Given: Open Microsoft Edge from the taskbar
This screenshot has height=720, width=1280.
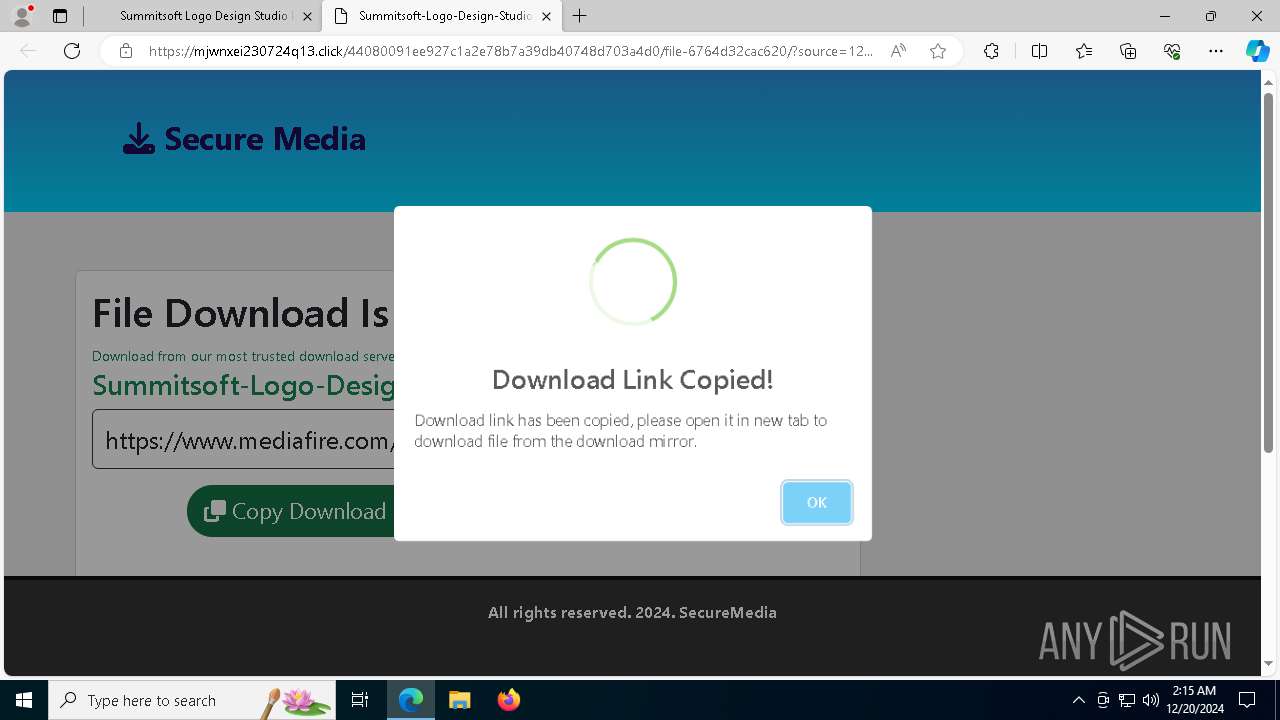Looking at the screenshot, I should coord(411,700).
